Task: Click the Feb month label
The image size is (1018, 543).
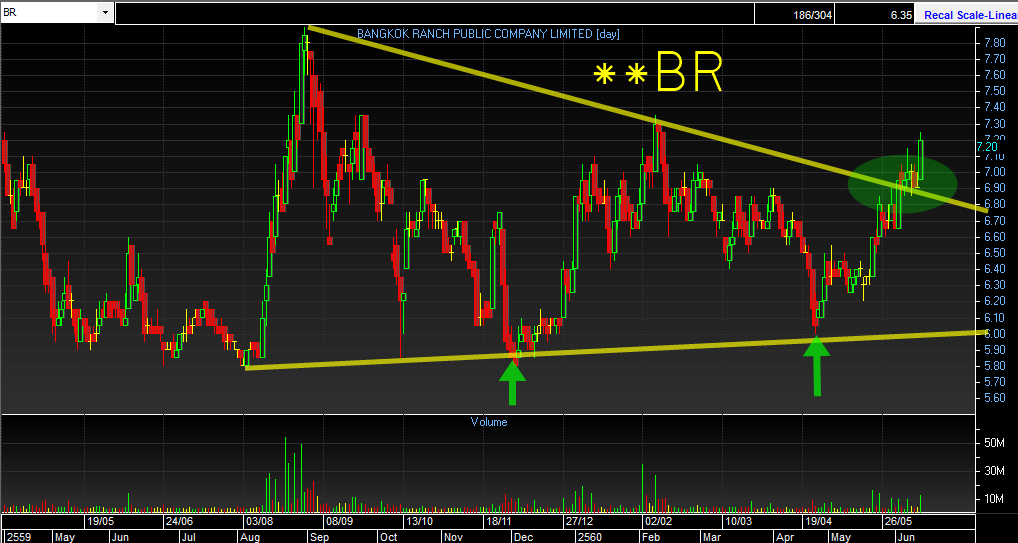Action: click(650, 537)
